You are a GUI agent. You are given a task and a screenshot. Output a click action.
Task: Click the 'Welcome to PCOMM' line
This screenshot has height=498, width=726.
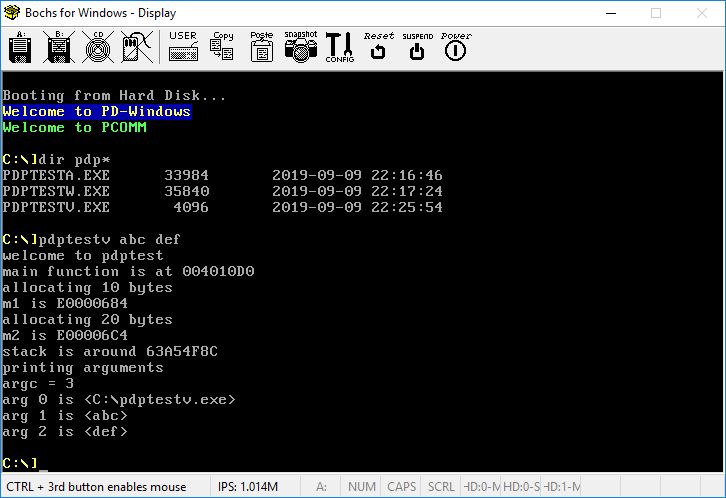coord(74,127)
